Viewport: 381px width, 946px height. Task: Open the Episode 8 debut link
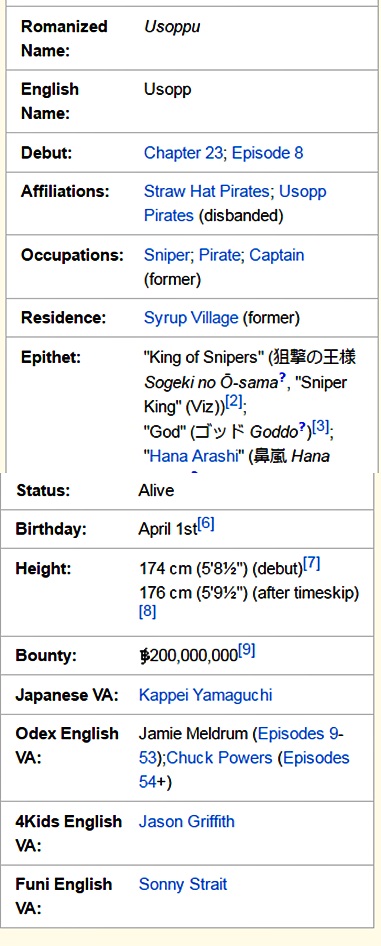[x=267, y=153]
